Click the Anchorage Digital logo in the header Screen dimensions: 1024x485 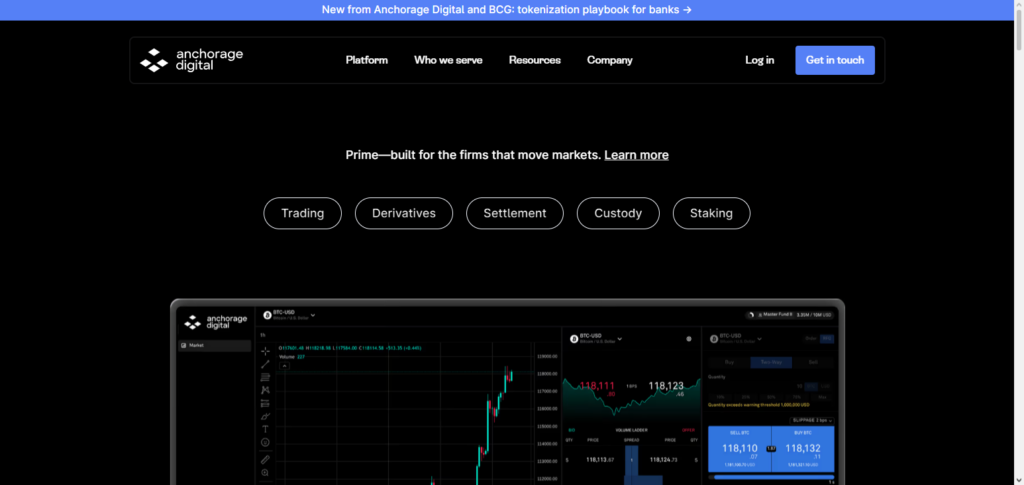[x=191, y=60]
